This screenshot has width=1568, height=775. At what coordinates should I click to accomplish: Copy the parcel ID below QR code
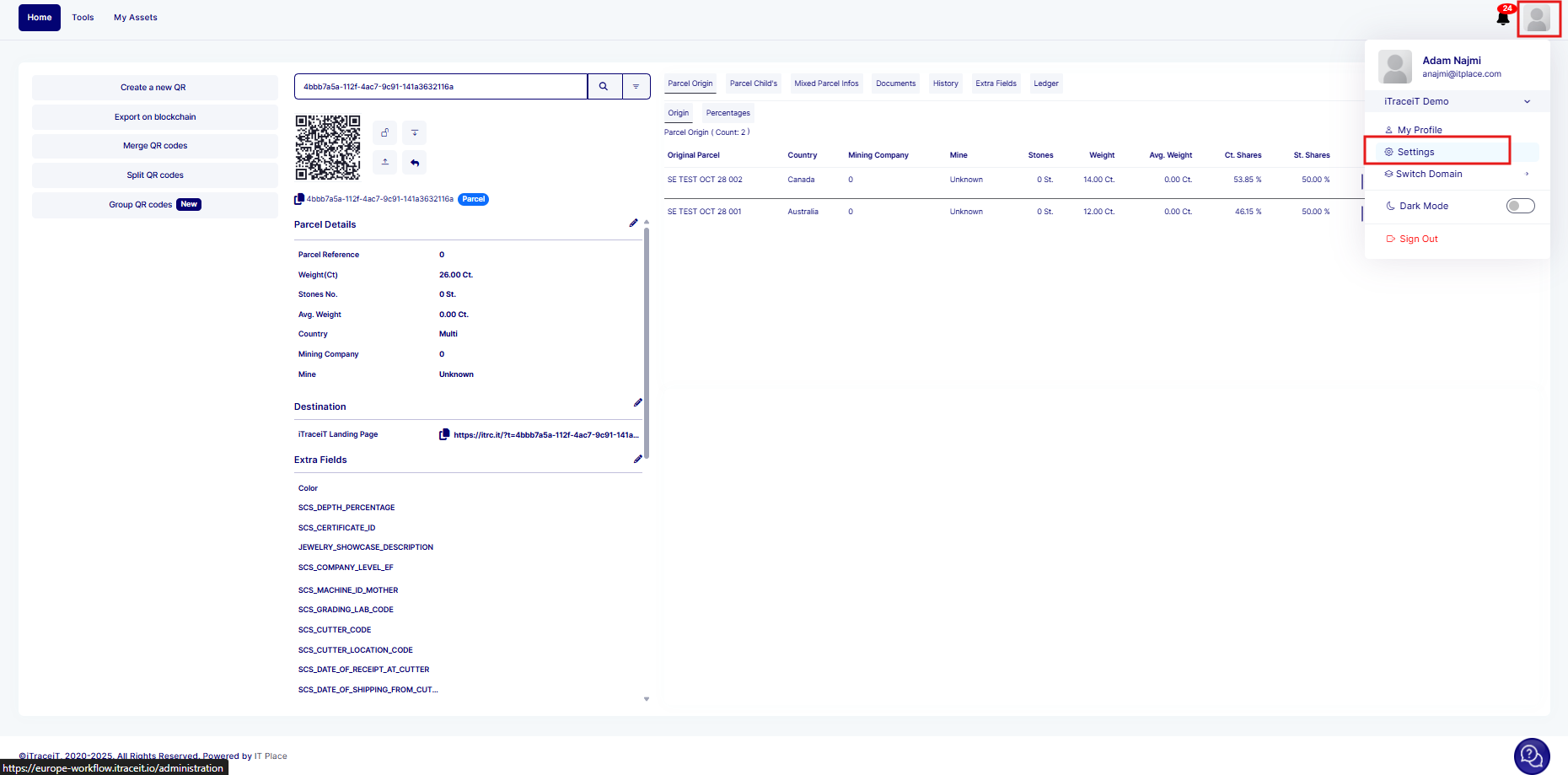[x=299, y=200]
